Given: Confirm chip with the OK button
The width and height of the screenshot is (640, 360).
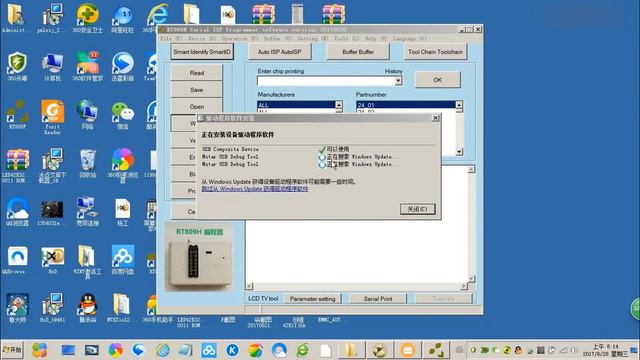Looking at the screenshot, I should pyautogui.click(x=438, y=80).
